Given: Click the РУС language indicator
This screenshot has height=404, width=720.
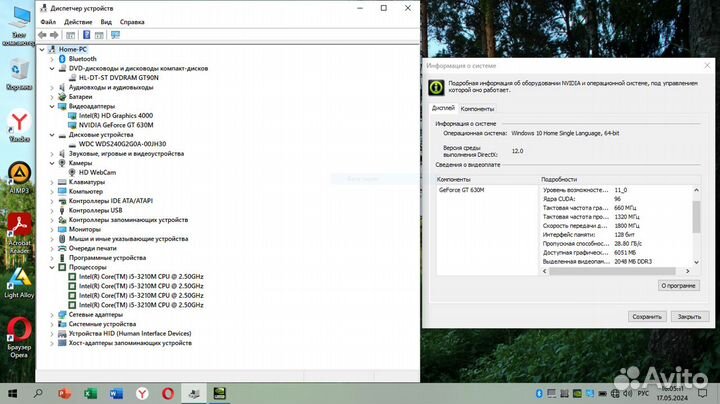Looking at the screenshot, I should coord(644,394).
